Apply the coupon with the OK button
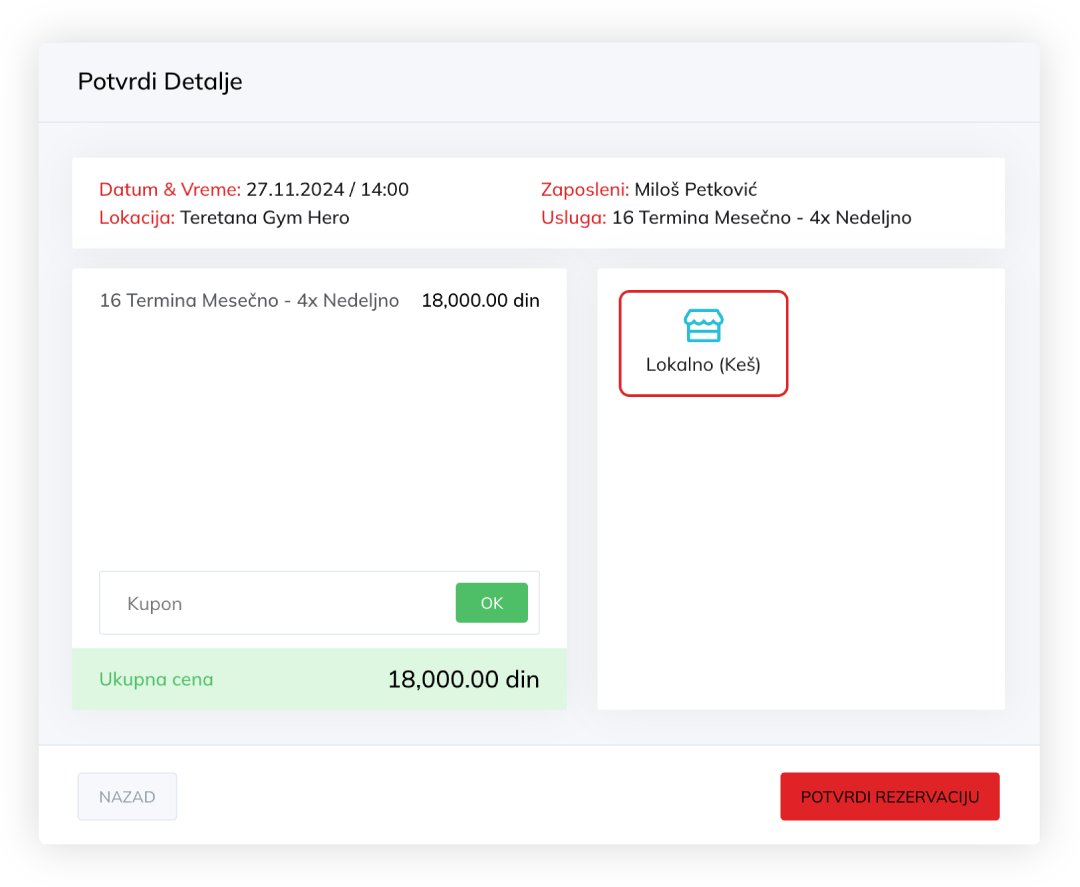 click(492, 603)
